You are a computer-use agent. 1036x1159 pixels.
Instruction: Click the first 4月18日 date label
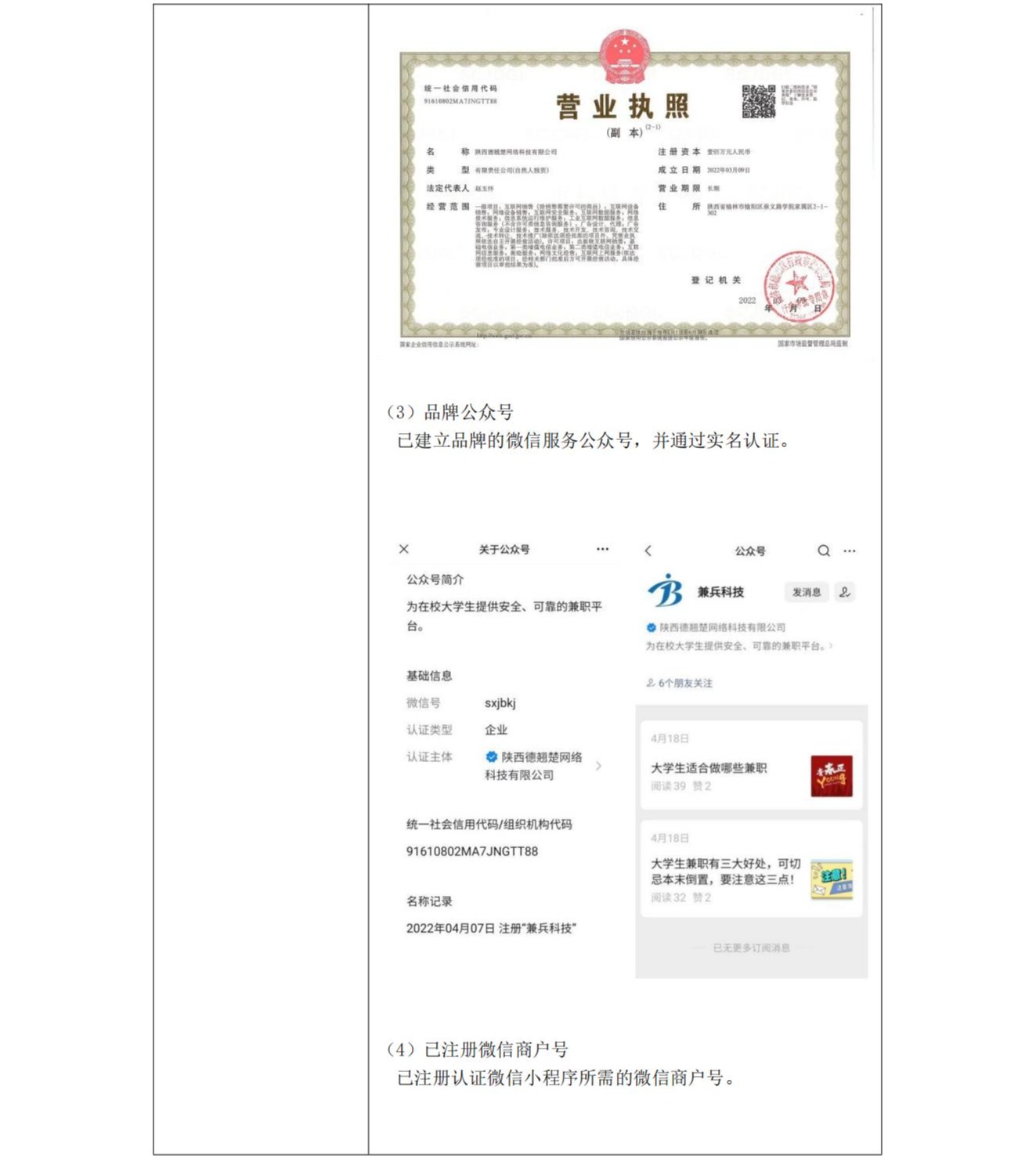670,738
